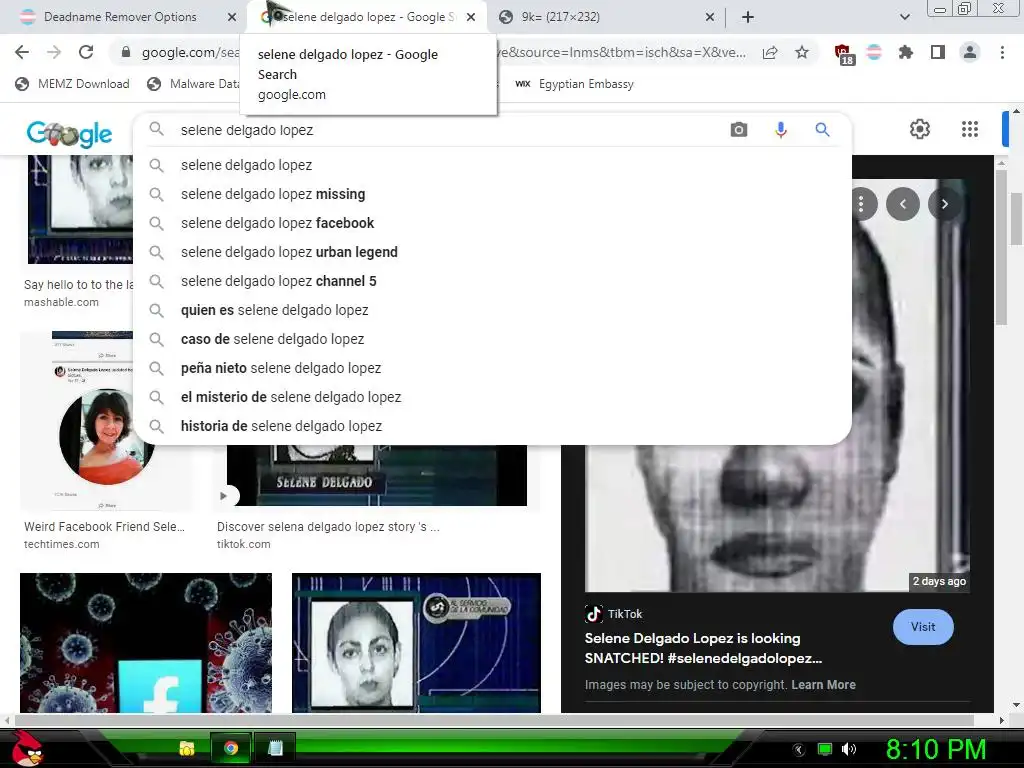Screen dimensions: 1024x768
Task: Show the previous image in the preview
Action: [903, 204]
